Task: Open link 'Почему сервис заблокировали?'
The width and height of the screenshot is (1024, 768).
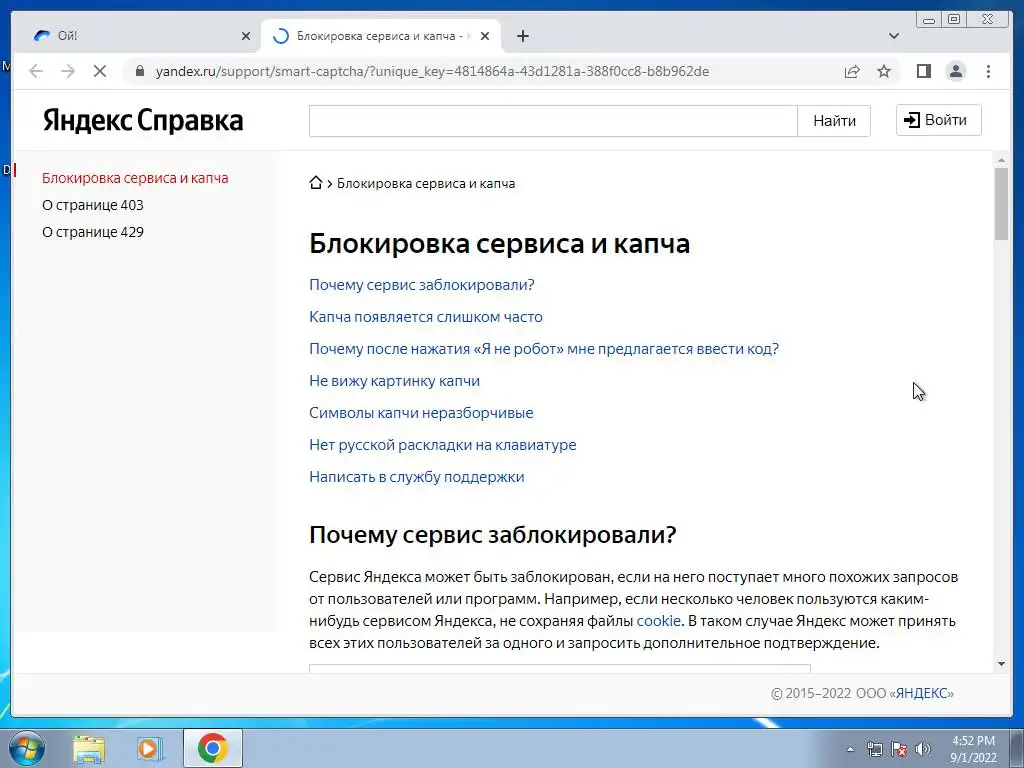Action: (x=422, y=285)
